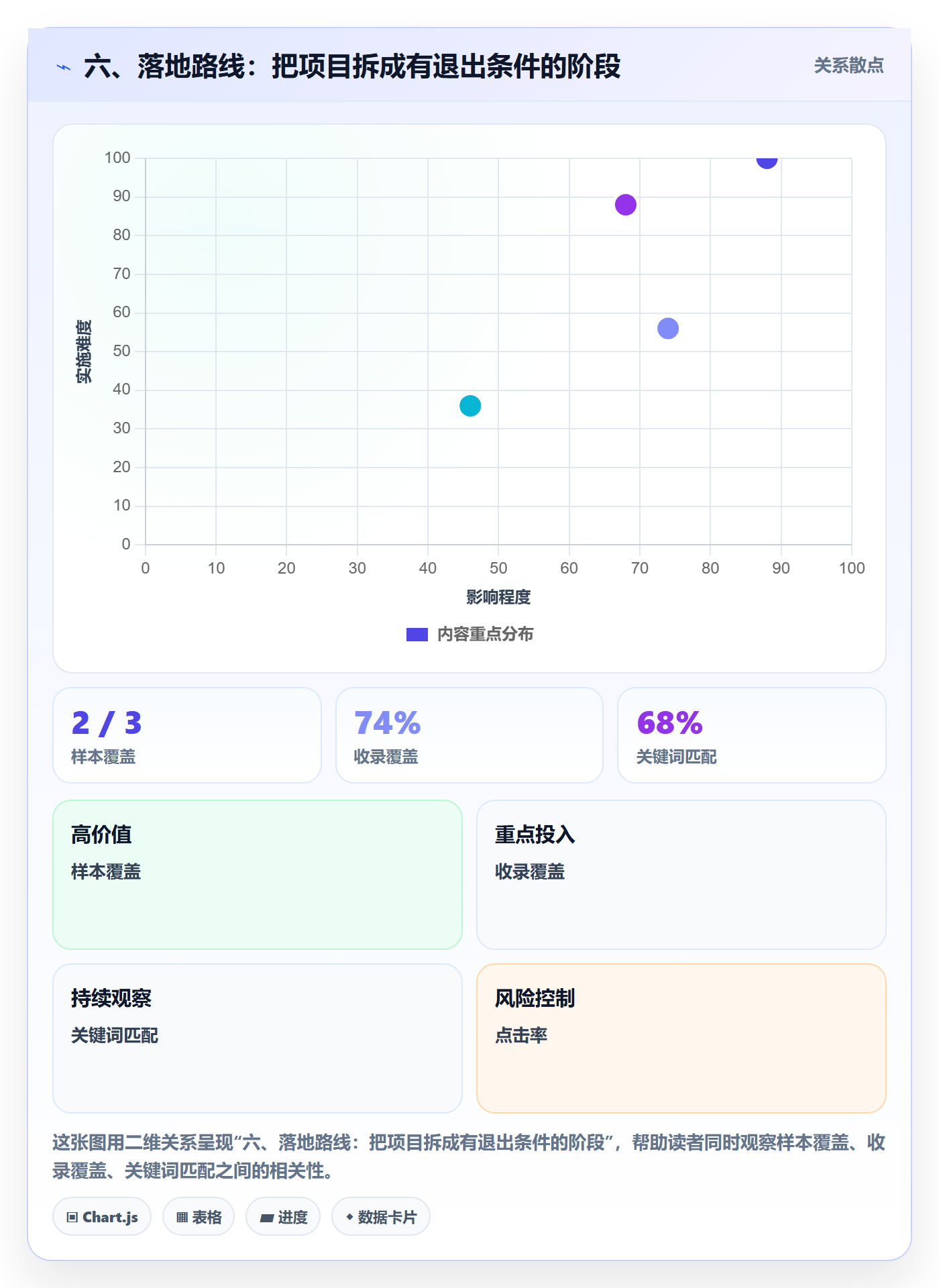Click the 100 label on the y-axis

click(x=117, y=158)
